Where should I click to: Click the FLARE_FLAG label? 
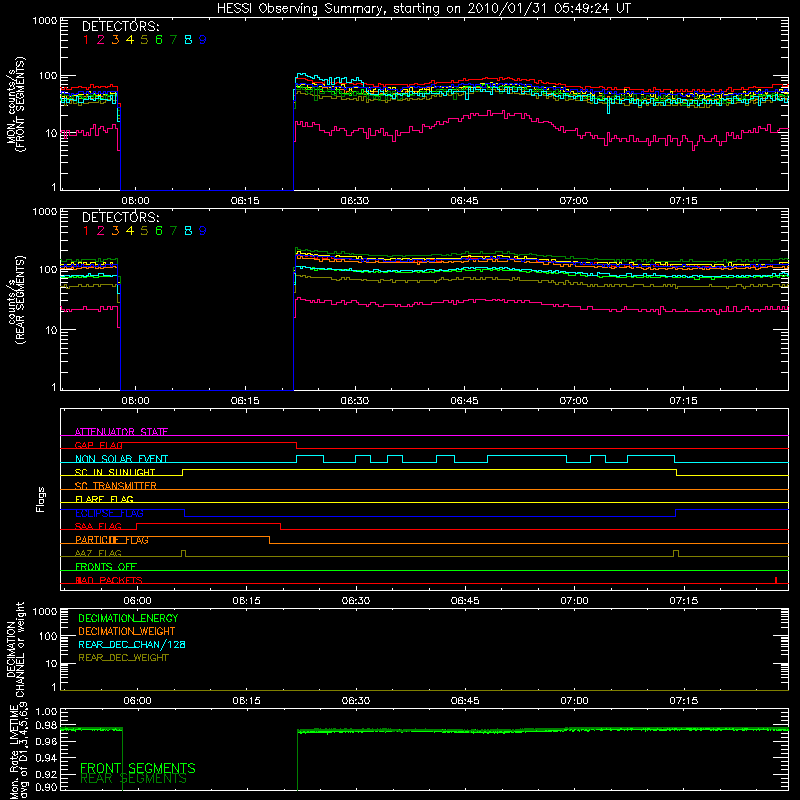tap(104, 499)
